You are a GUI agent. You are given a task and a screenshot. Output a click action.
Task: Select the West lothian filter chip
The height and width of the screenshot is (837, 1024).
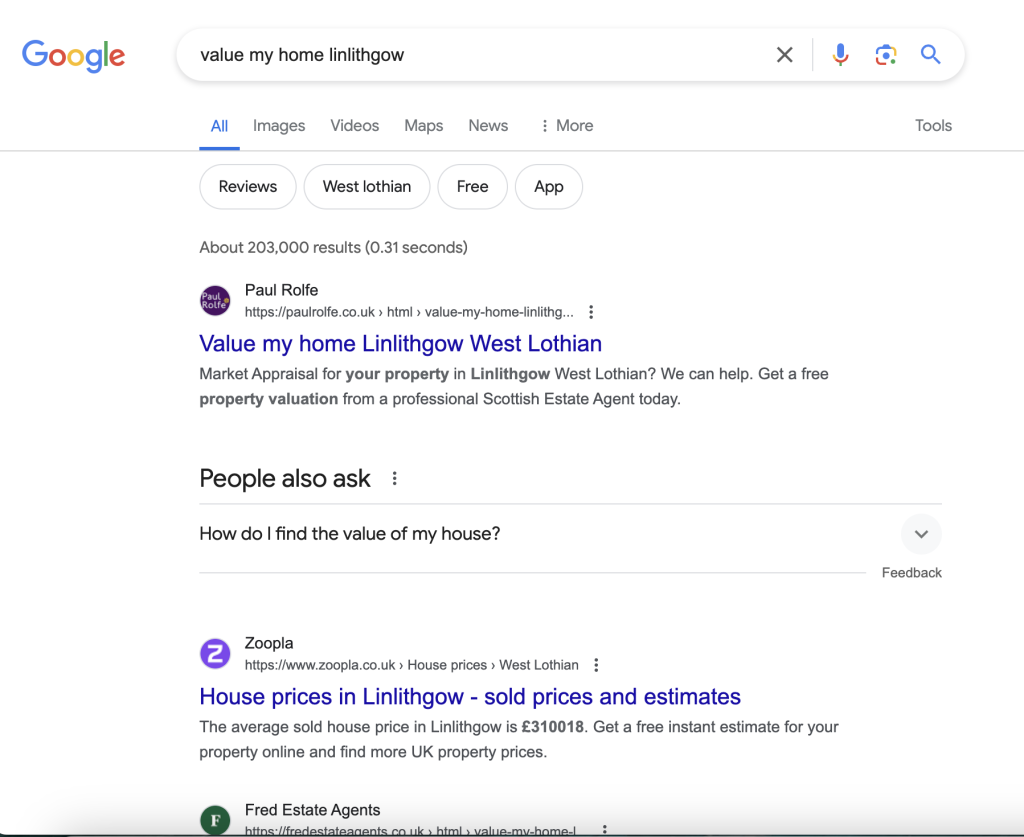pyautogui.click(x=367, y=187)
